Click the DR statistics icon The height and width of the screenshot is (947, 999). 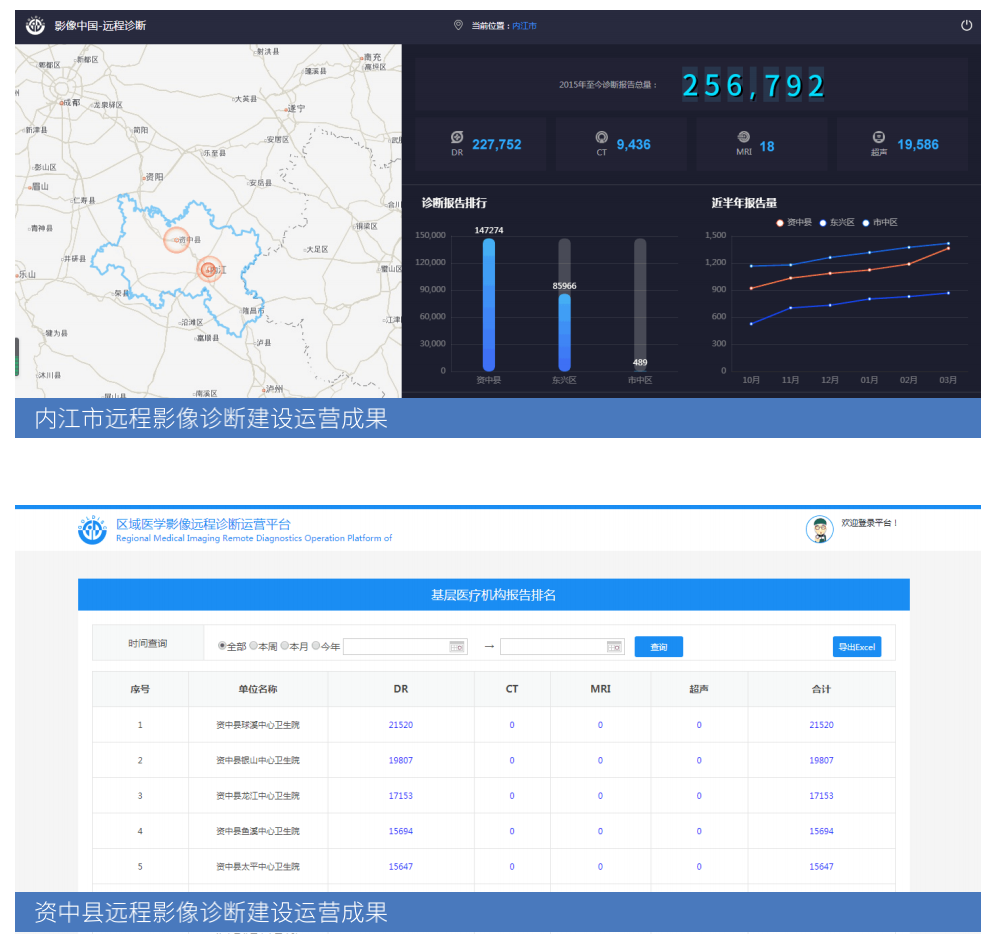coord(457,137)
